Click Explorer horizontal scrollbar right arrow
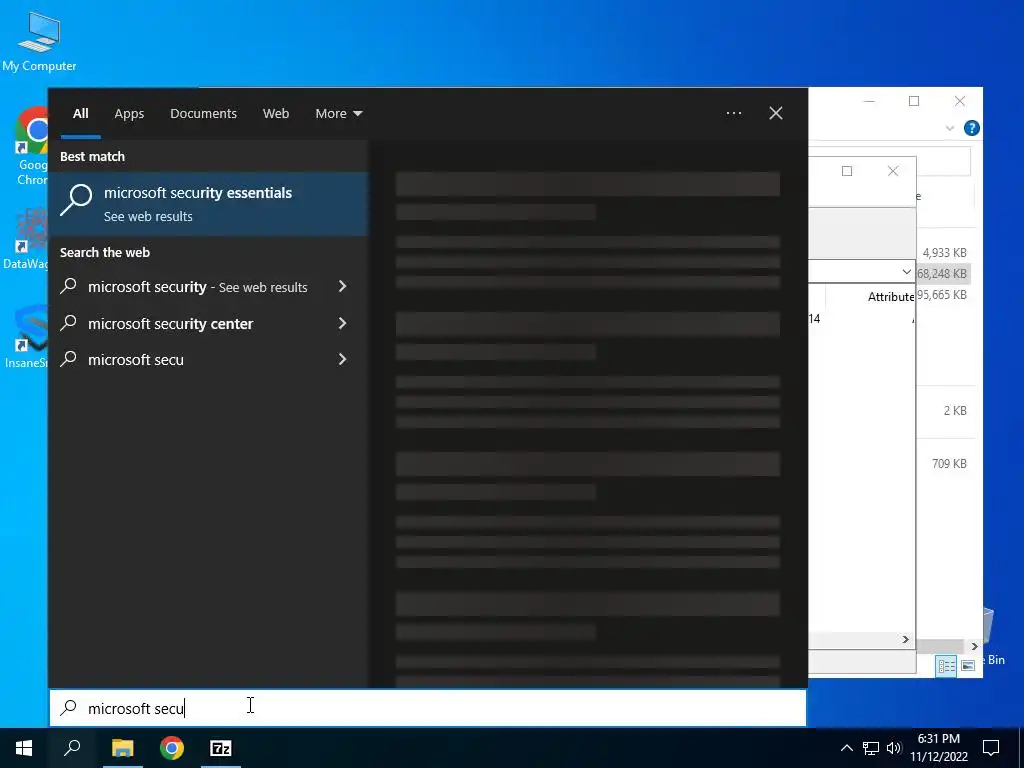The width and height of the screenshot is (1024, 768). [x=974, y=647]
